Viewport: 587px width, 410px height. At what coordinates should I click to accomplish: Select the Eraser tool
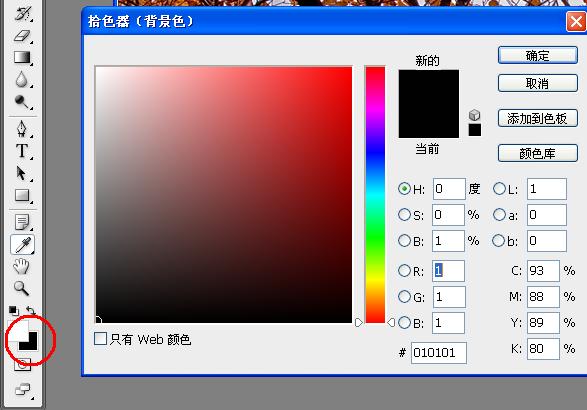22,36
